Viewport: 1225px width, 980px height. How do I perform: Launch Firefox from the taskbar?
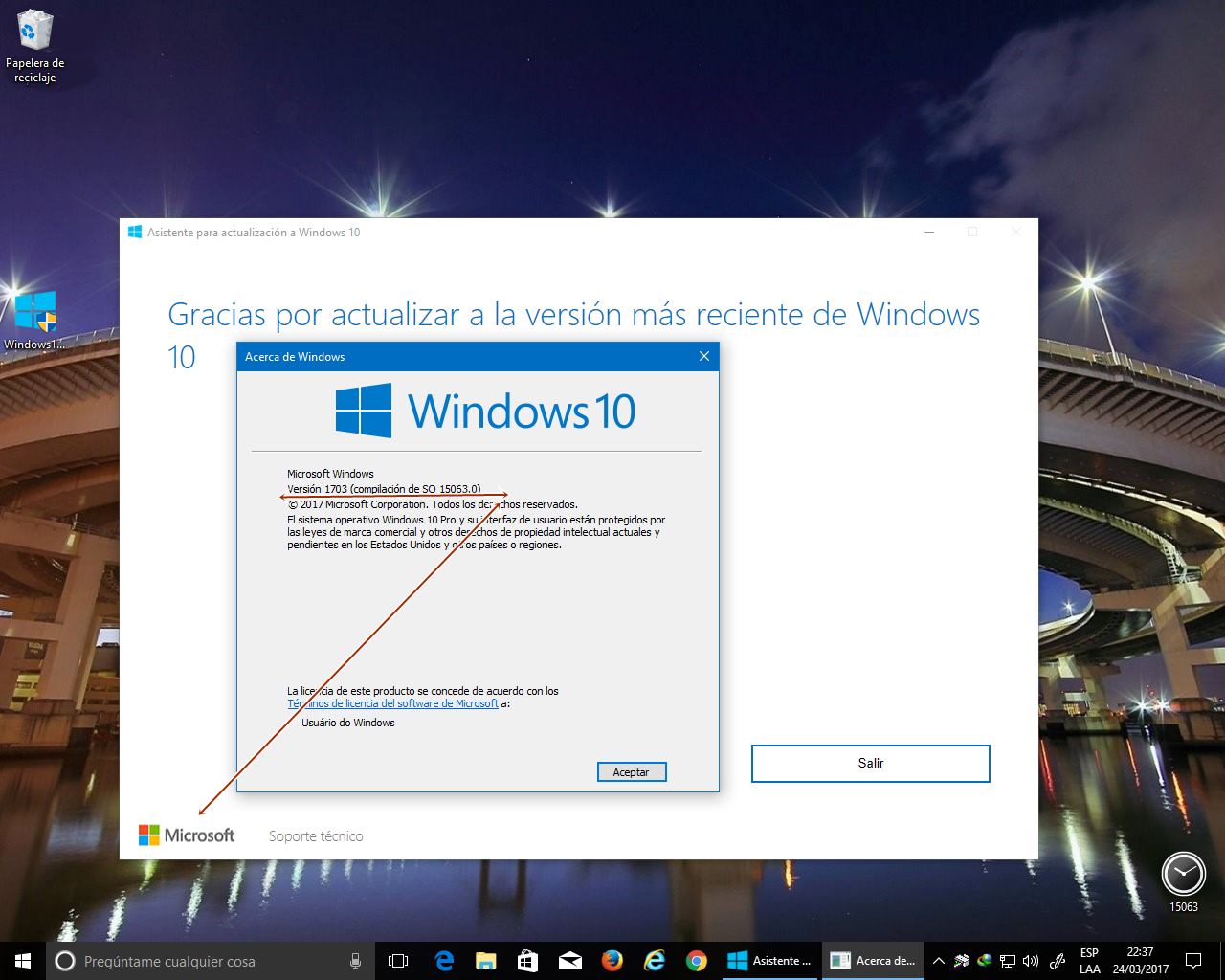(x=612, y=961)
